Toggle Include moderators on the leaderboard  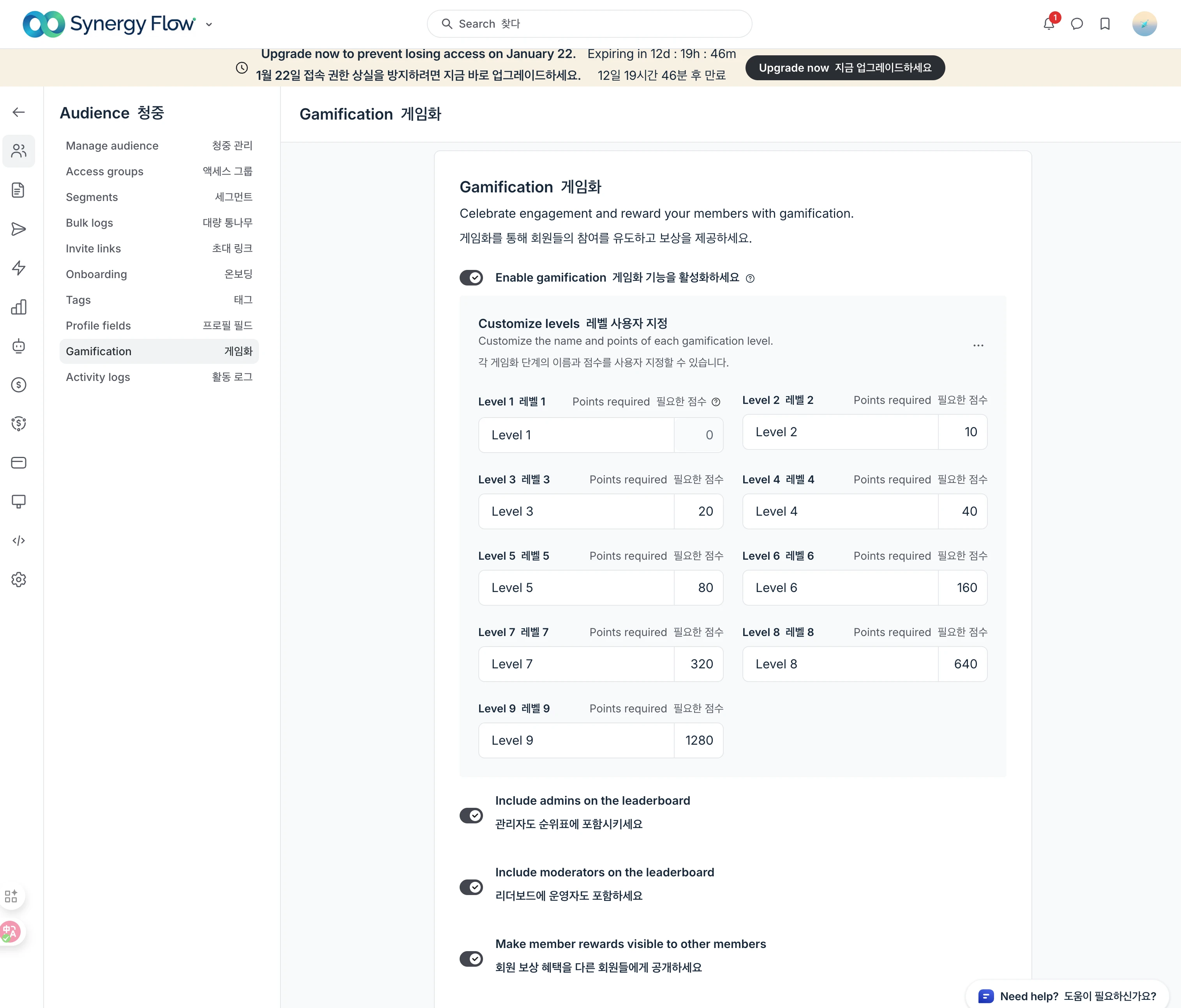[471, 887]
